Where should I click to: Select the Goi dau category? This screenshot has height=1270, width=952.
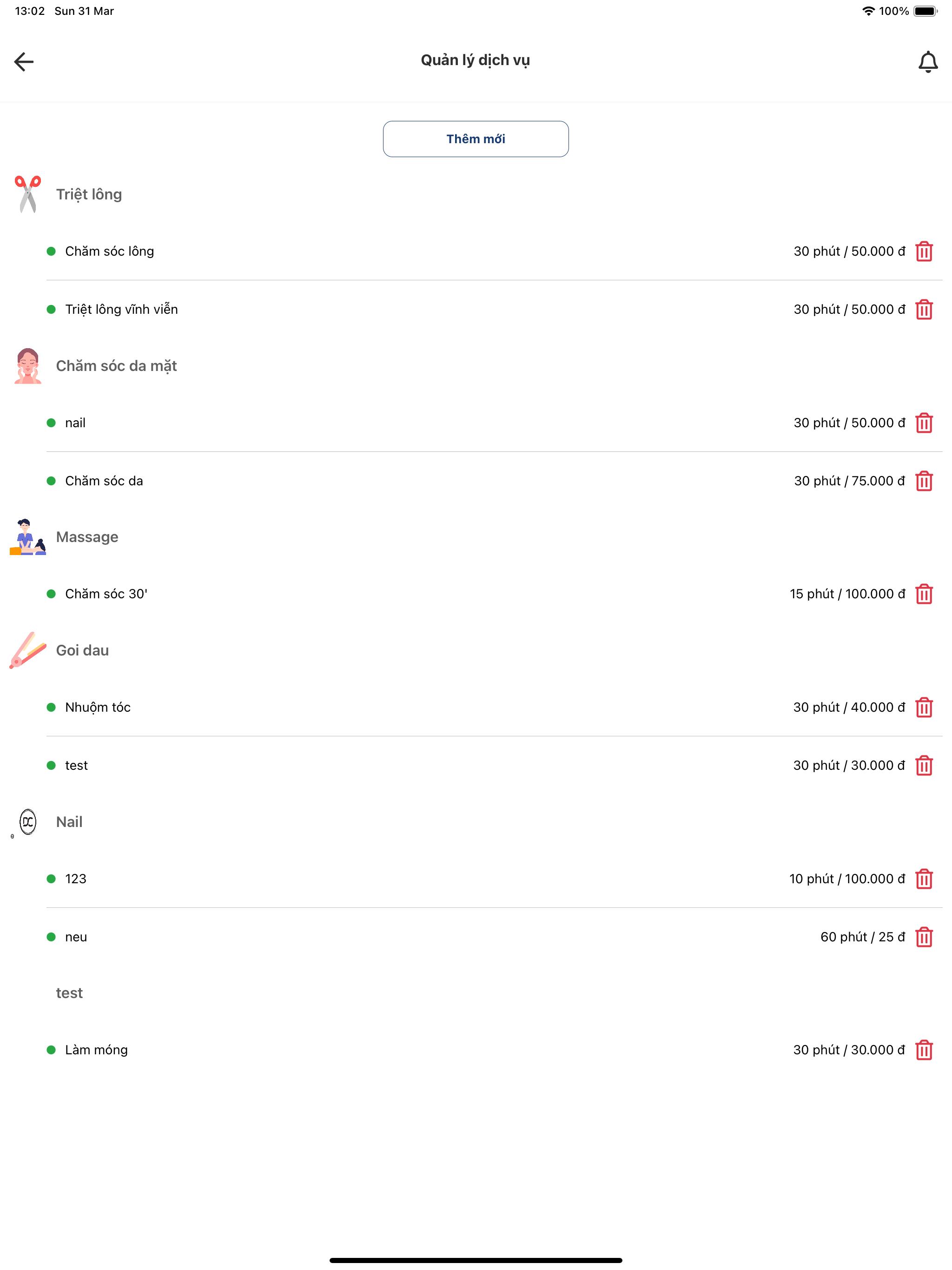tap(82, 650)
